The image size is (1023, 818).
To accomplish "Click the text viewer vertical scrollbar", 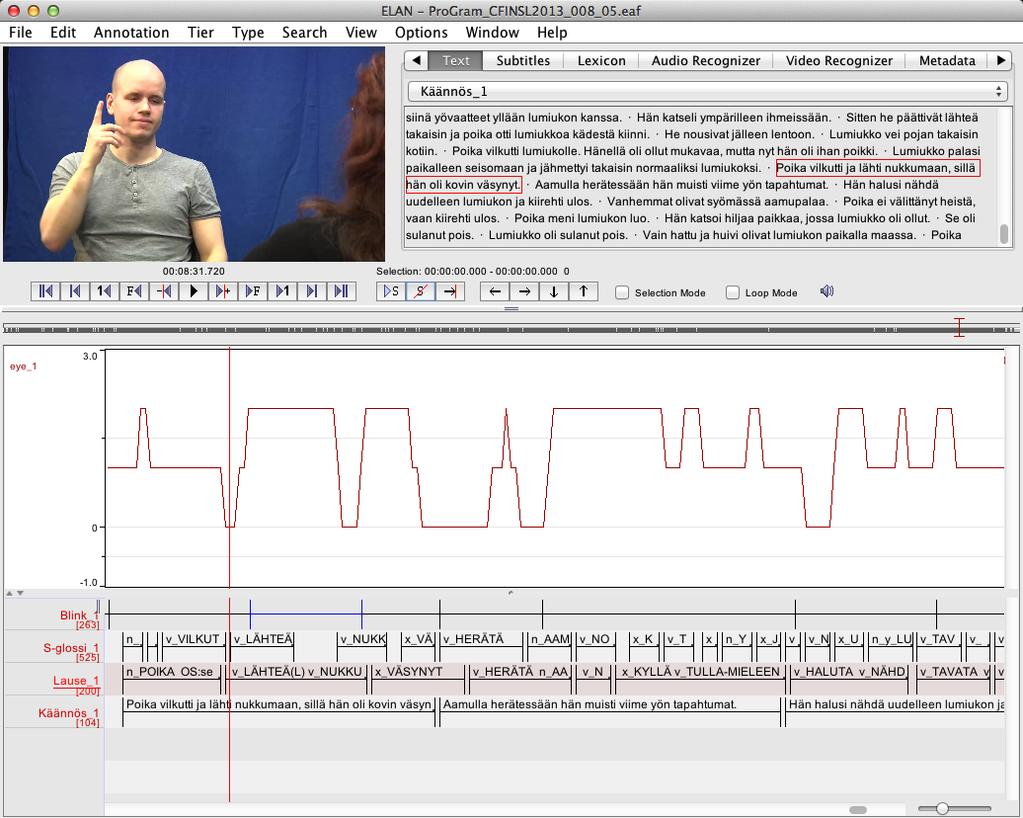I will click(x=1004, y=234).
